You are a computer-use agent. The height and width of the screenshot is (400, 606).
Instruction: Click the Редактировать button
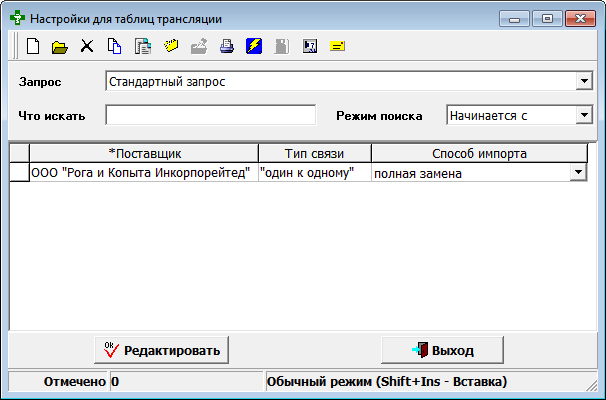click(162, 350)
